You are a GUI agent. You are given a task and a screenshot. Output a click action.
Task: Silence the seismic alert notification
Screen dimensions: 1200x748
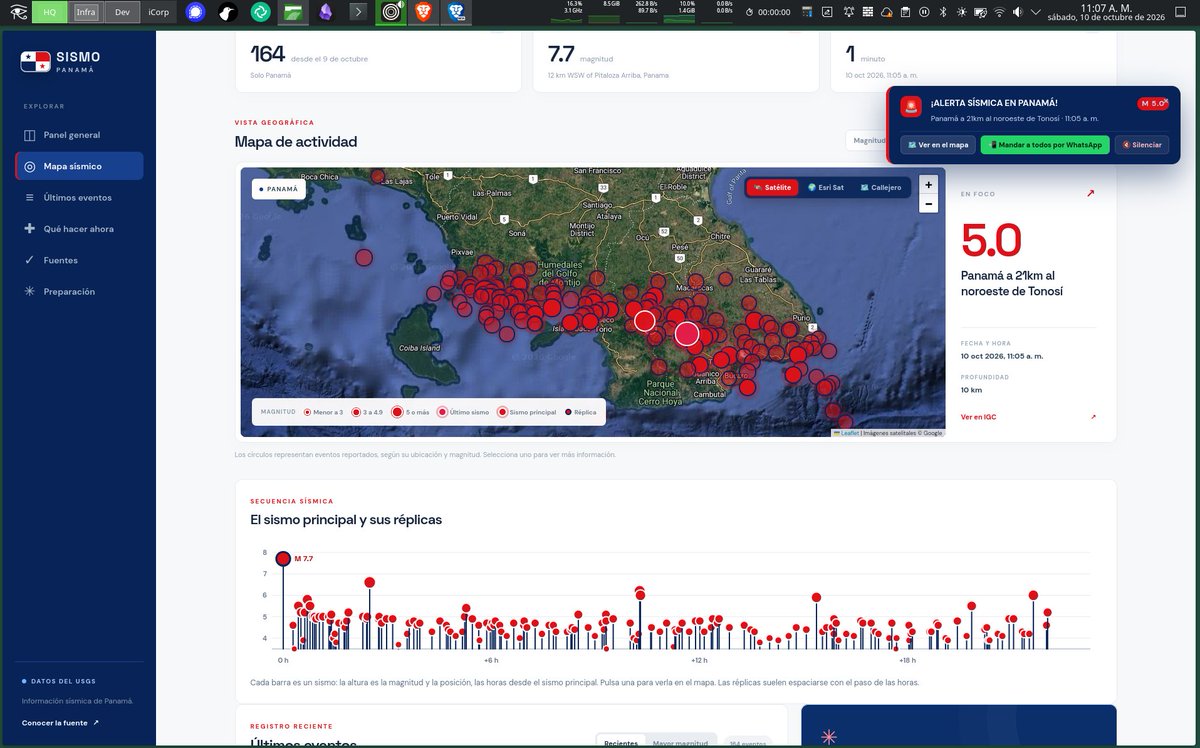[1142, 145]
